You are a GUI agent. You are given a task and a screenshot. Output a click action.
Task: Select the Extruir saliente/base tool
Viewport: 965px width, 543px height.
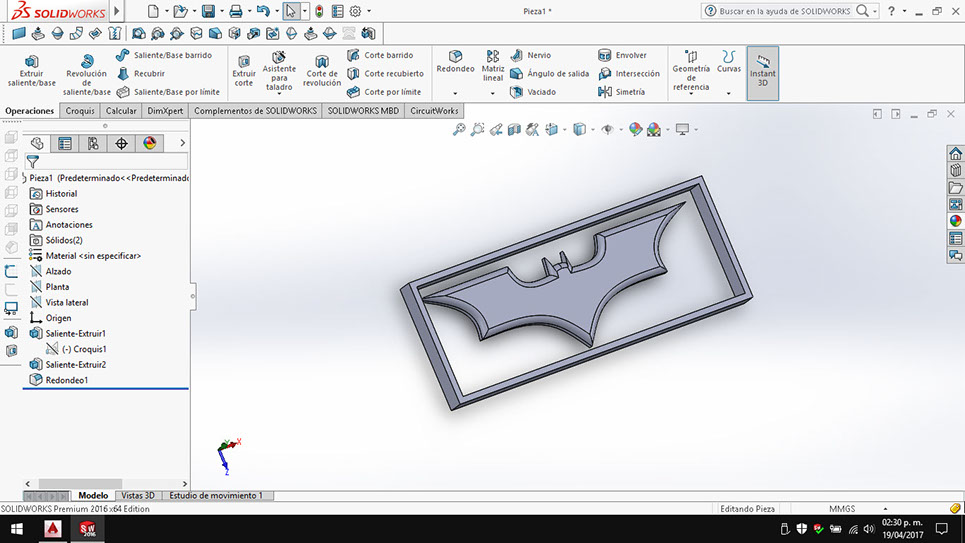31,71
